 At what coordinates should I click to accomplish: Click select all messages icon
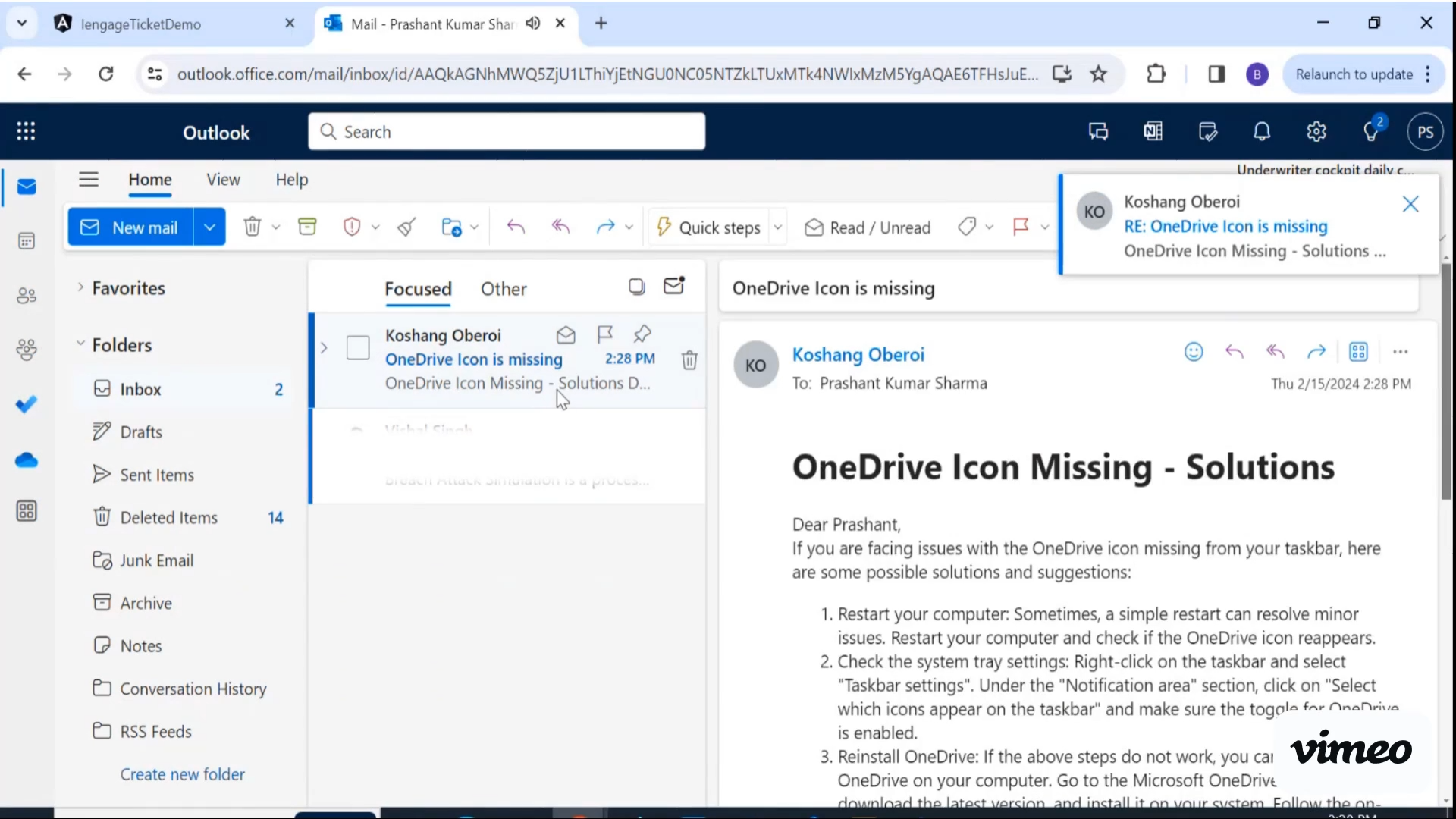pos(637,287)
